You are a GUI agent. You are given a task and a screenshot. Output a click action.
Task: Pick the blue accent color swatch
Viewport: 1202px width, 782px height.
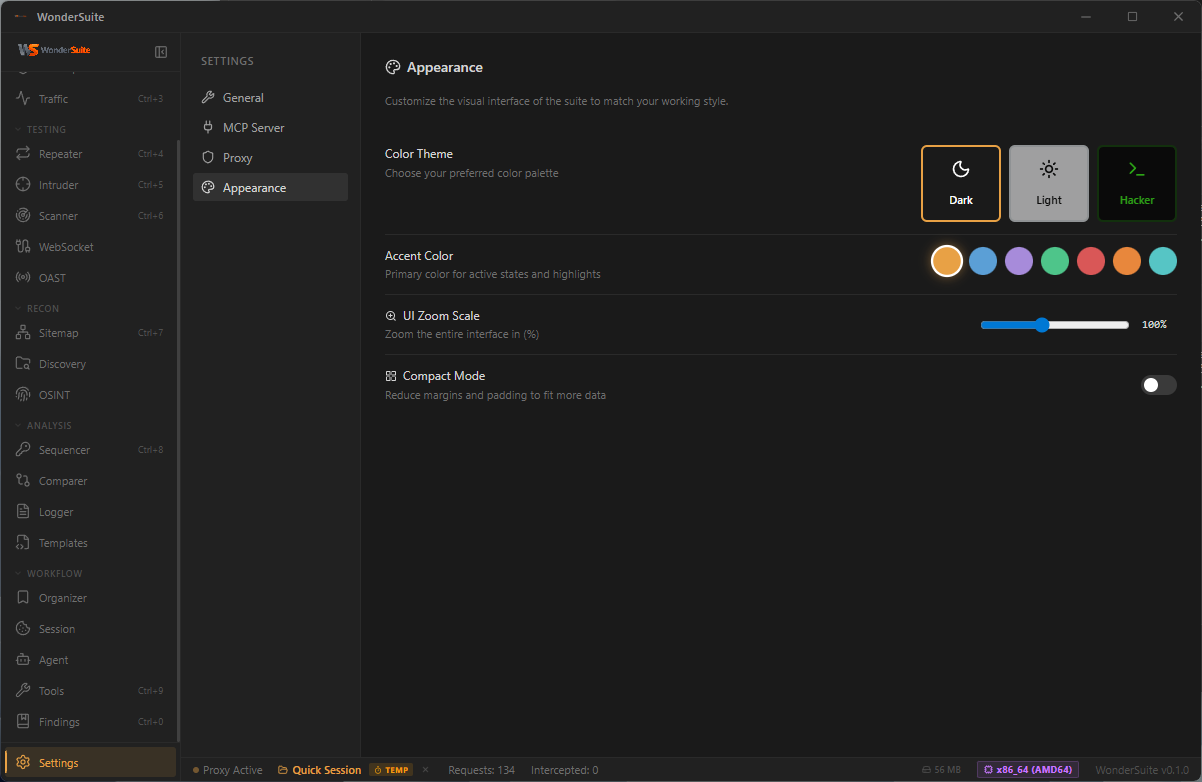click(983, 261)
